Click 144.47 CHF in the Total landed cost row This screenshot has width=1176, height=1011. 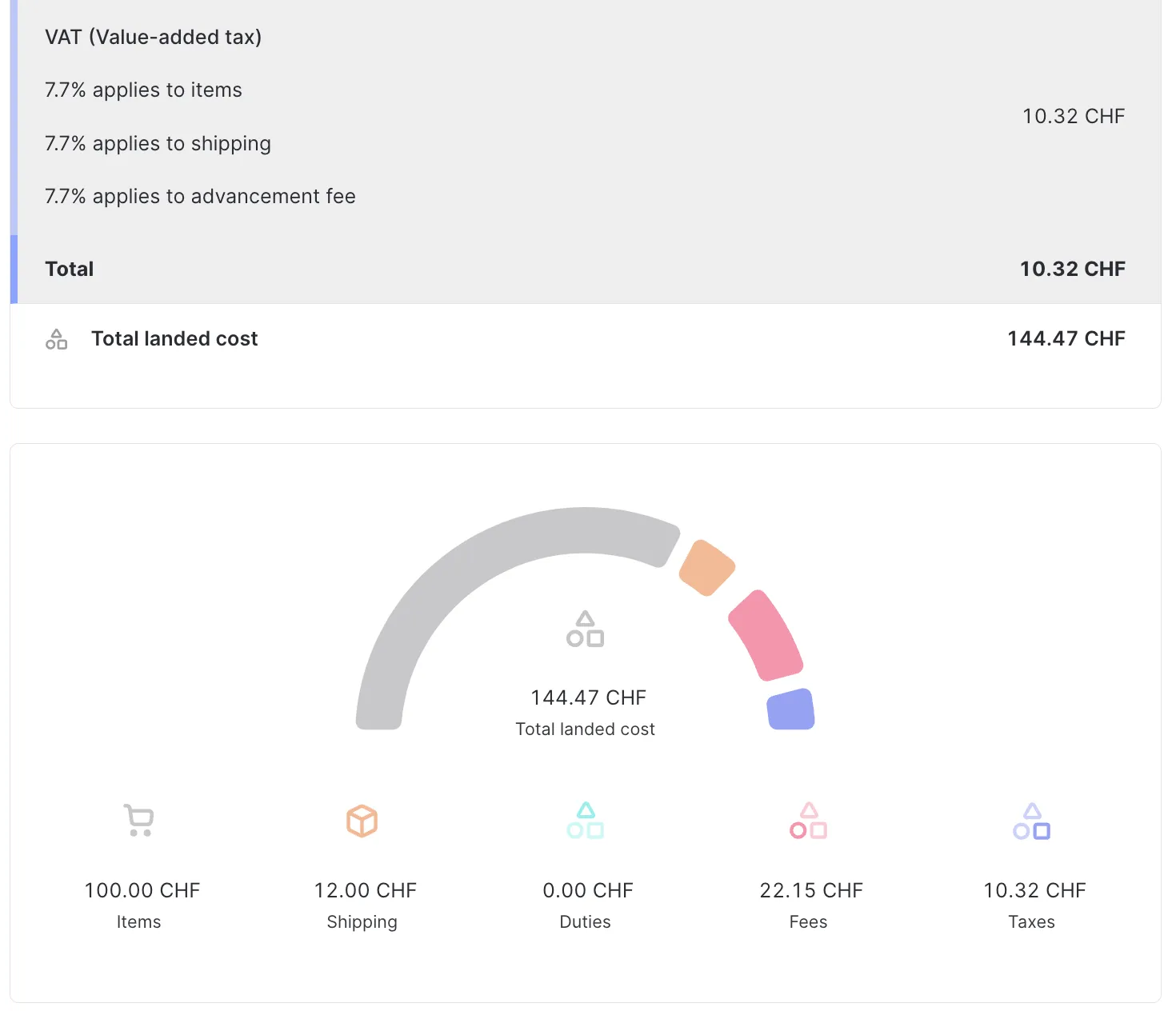pos(1066,339)
